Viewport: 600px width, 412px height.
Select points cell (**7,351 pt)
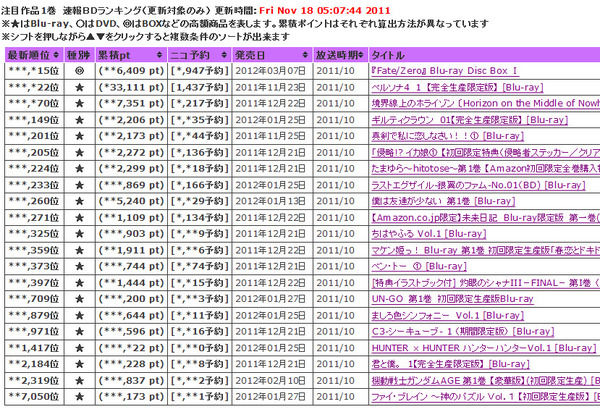(x=131, y=103)
